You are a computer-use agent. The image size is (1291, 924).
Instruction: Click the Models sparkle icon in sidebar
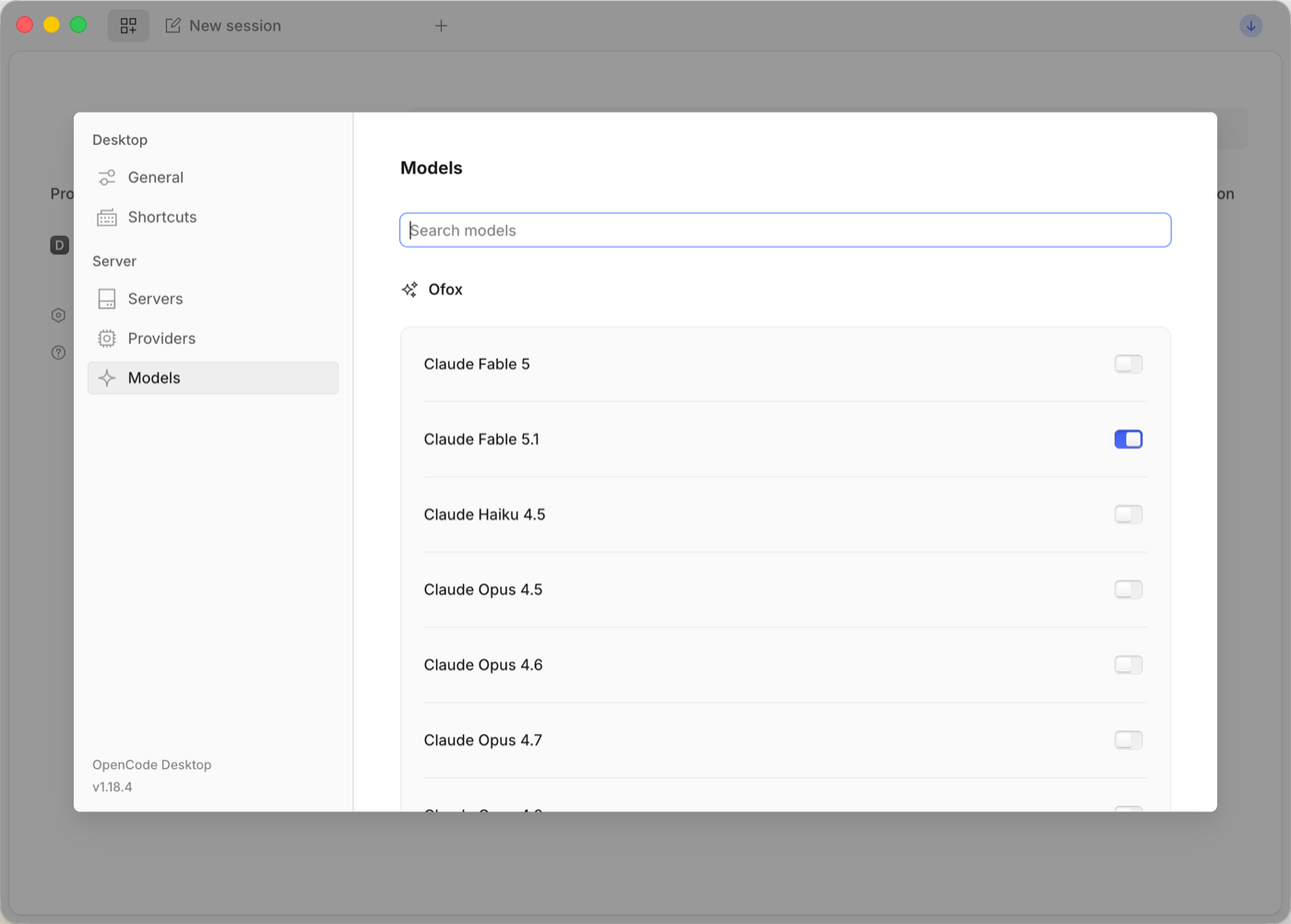pos(107,378)
